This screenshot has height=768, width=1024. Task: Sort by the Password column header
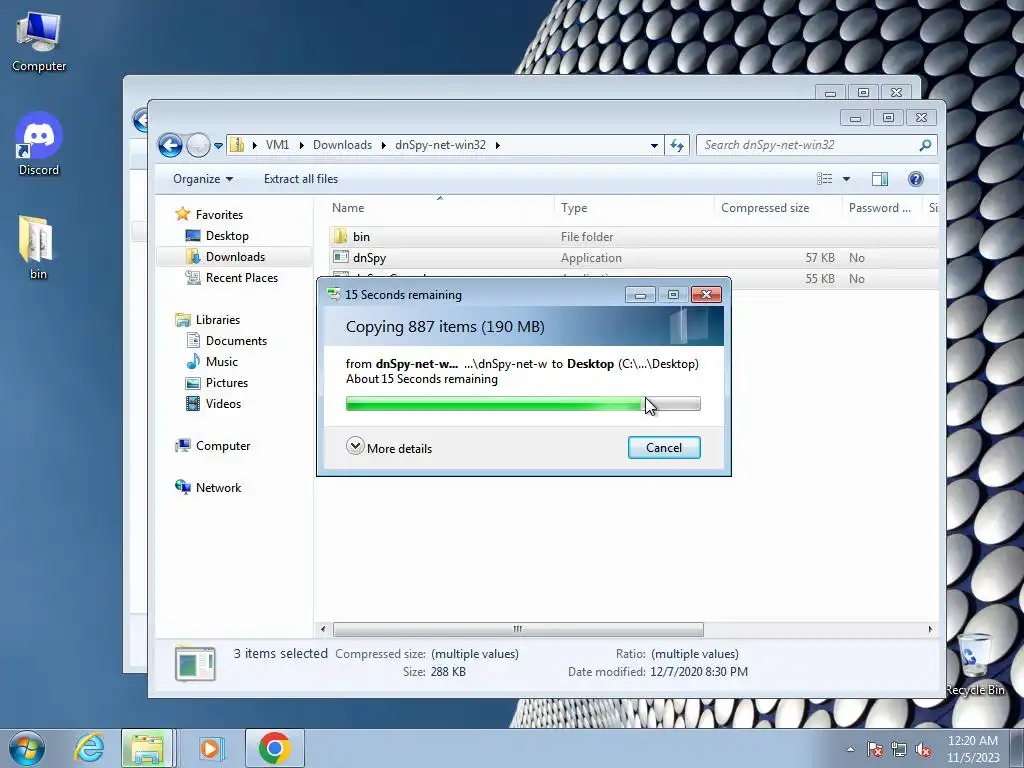[882, 208]
